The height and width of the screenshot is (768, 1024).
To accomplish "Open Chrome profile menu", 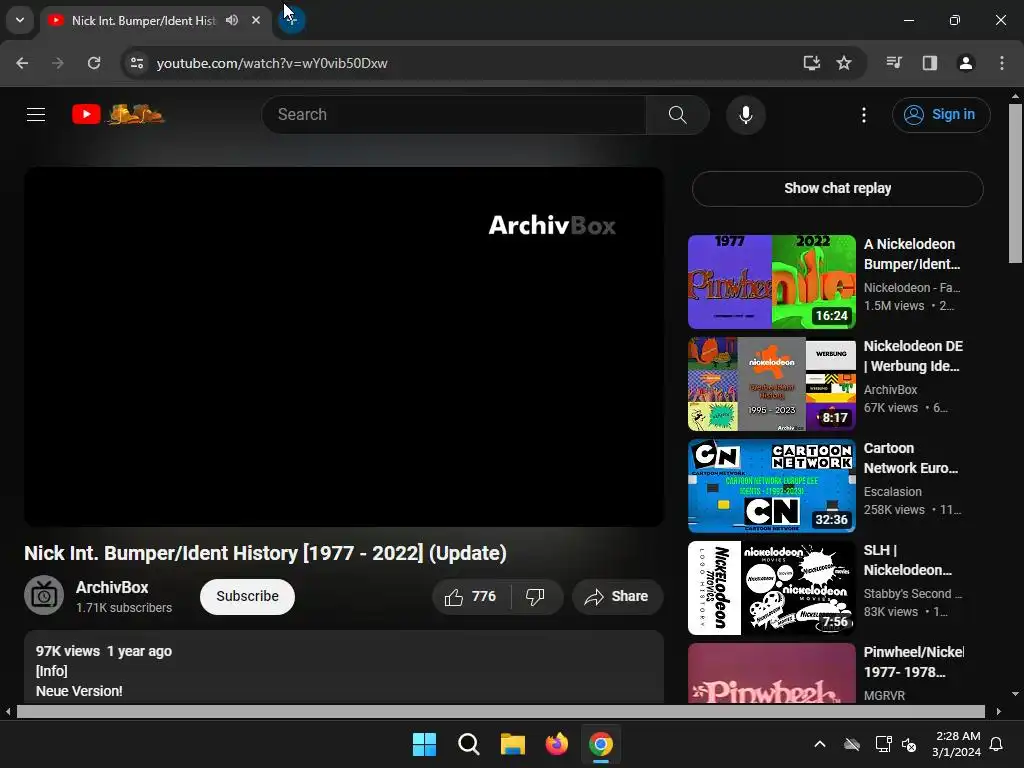I will [x=966, y=63].
